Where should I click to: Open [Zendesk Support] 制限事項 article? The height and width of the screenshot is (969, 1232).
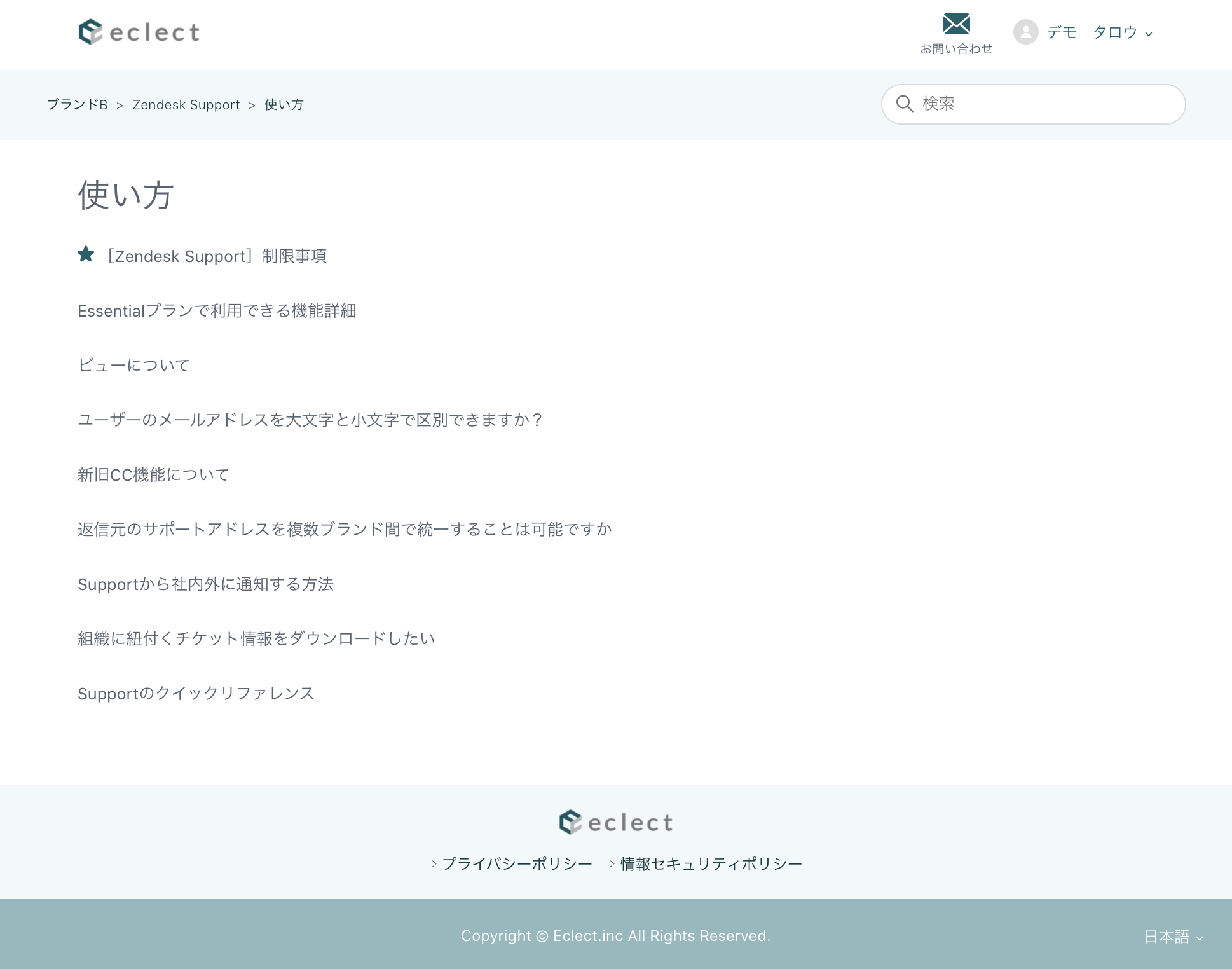tap(216, 256)
